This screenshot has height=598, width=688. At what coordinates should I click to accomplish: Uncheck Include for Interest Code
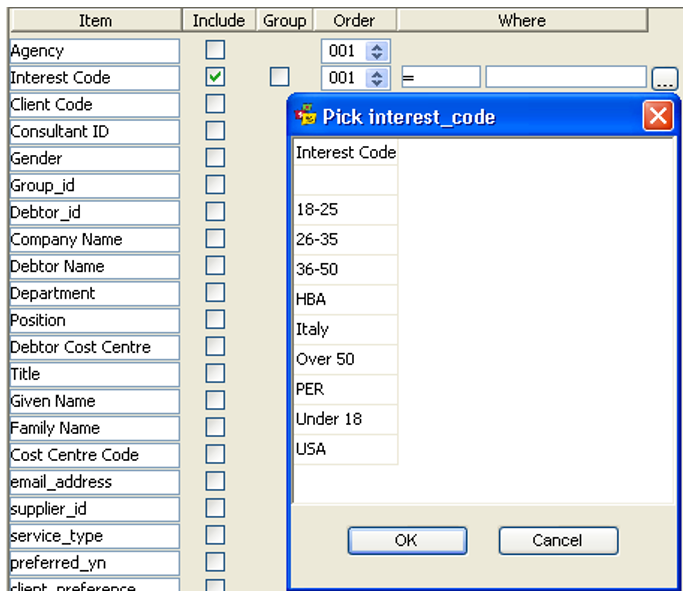215,77
